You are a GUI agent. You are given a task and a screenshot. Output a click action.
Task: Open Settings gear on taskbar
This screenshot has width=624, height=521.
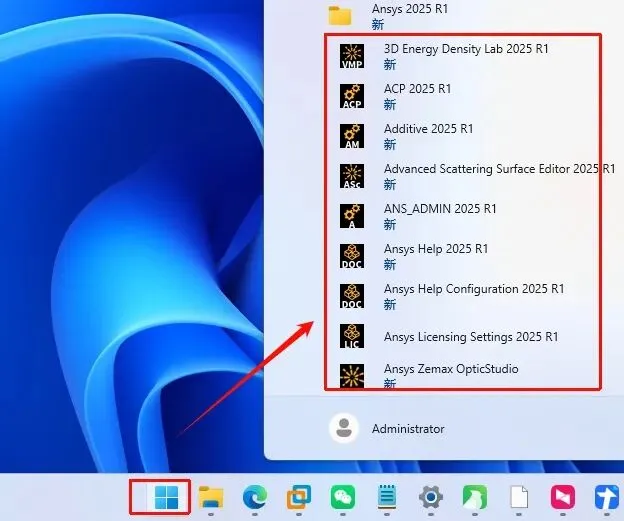coord(431,498)
